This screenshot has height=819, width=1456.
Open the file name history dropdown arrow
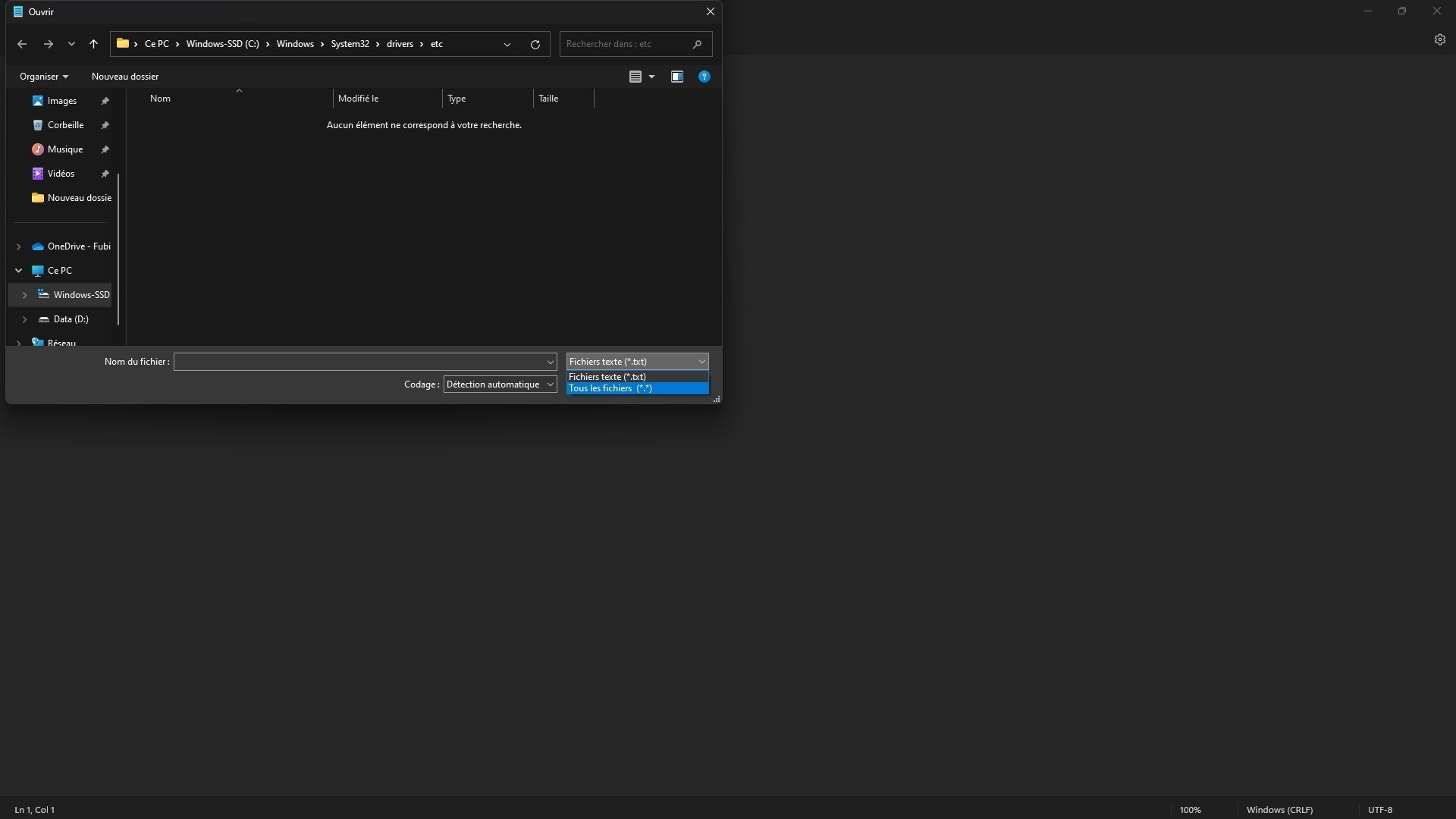[551, 362]
